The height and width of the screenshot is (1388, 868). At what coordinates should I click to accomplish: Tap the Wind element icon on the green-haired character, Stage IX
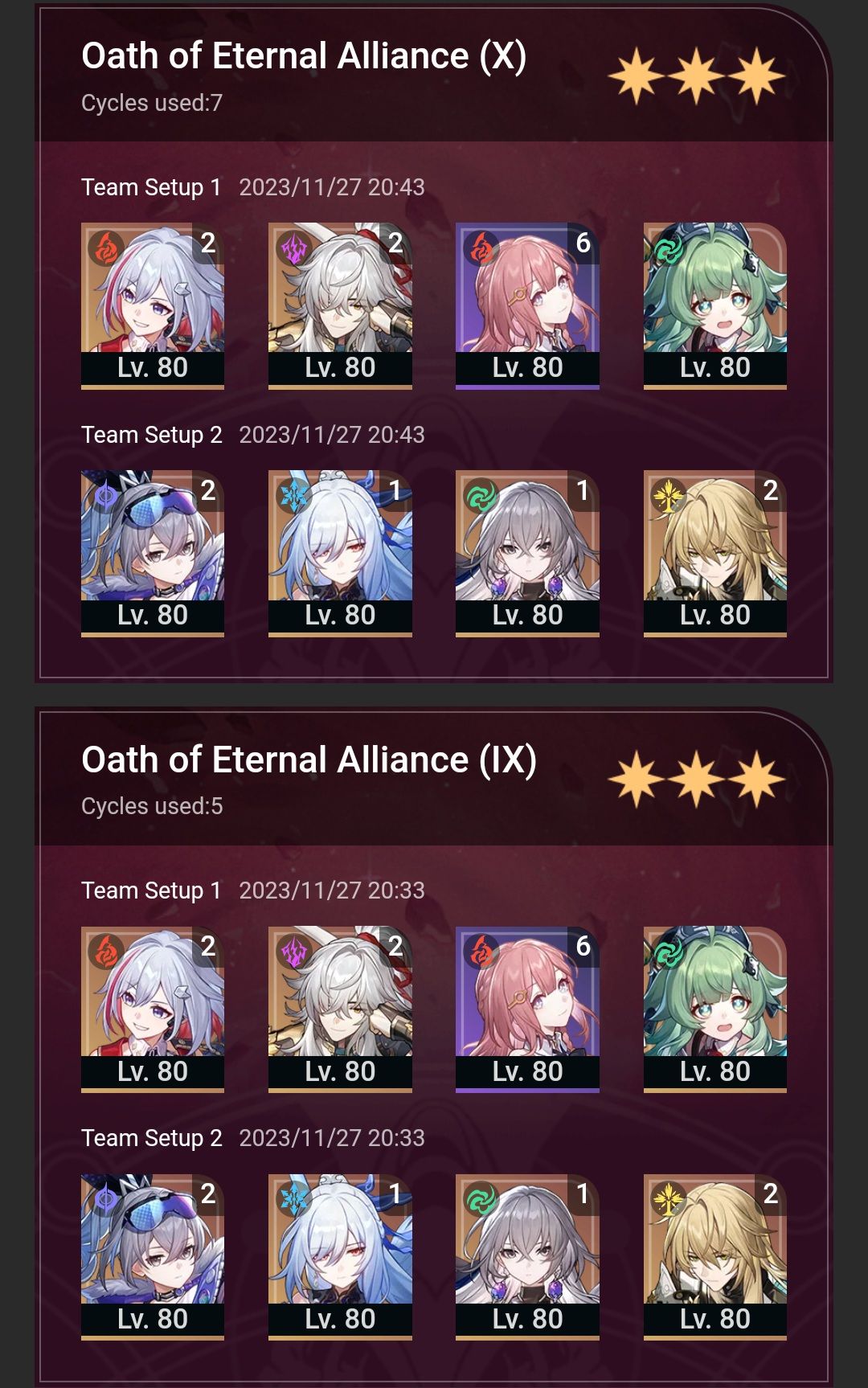tap(669, 952)
